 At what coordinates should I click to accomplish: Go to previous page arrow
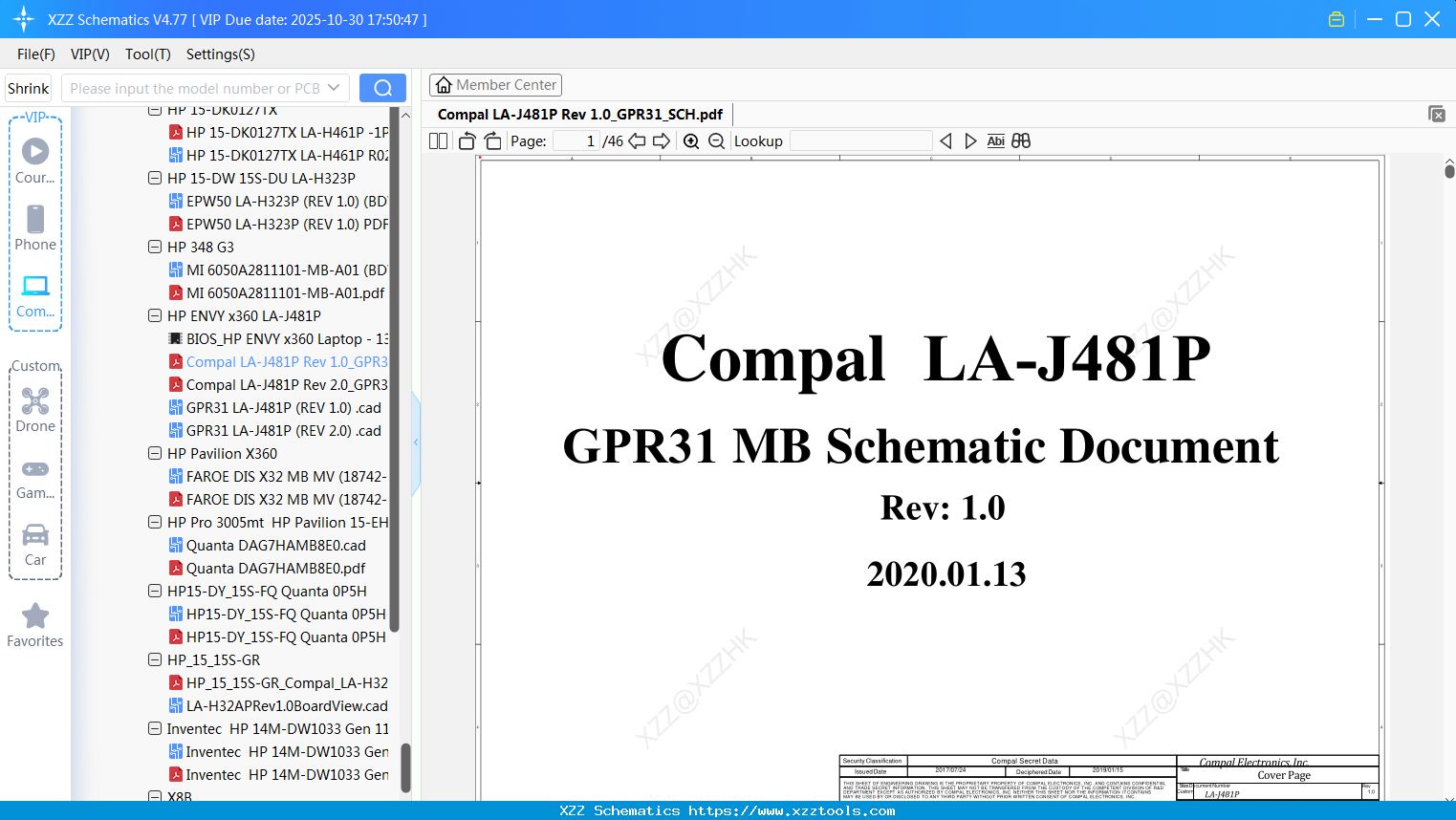637,141
